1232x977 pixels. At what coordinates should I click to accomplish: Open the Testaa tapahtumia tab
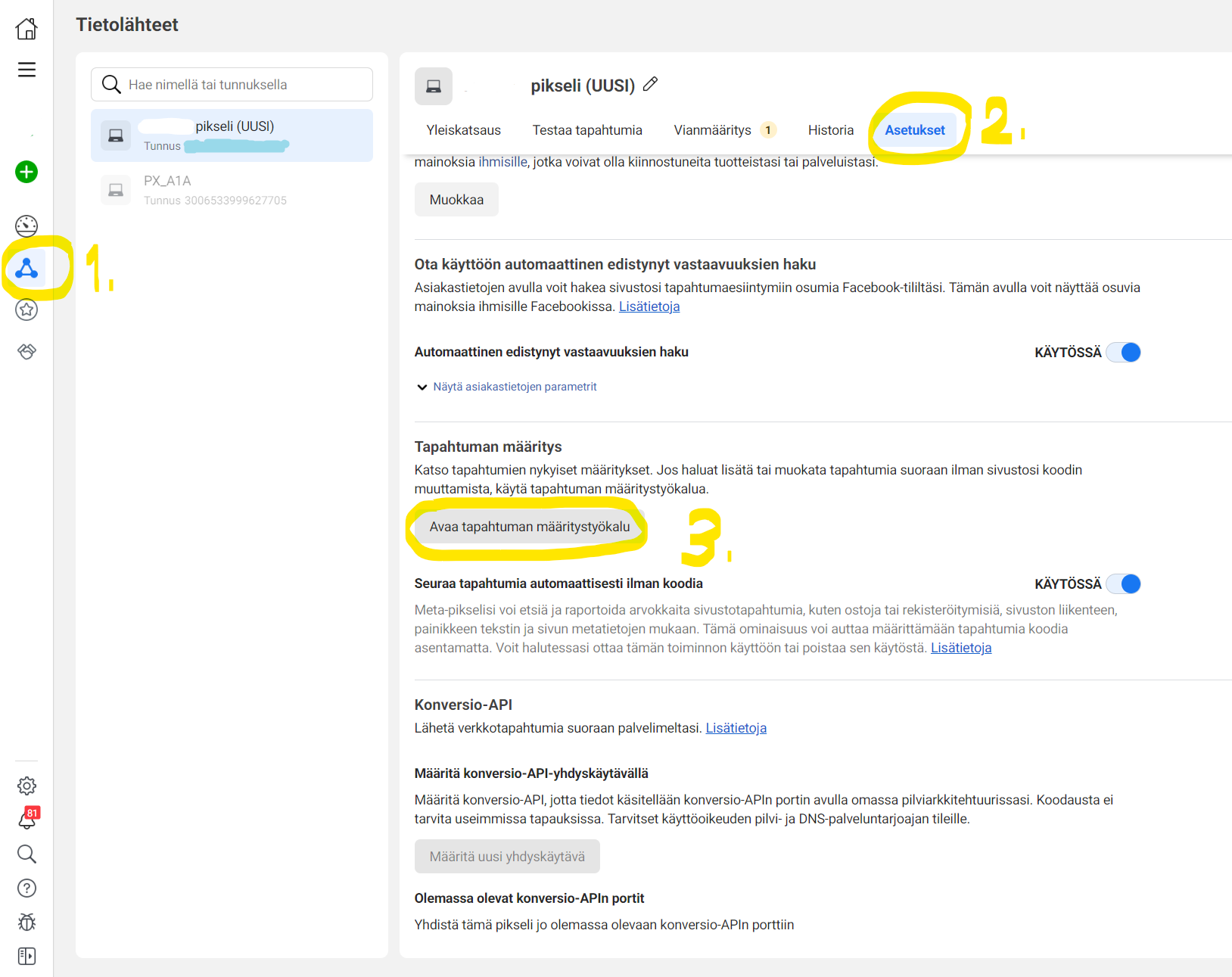[587, 129]
